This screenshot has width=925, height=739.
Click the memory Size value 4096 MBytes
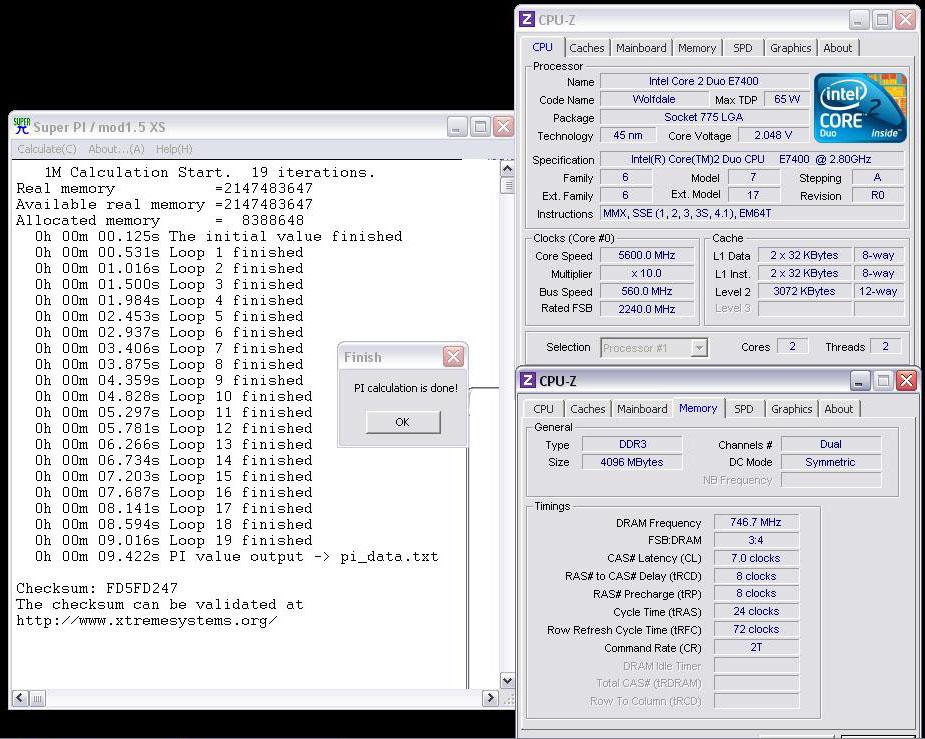pyautogui.click(x=632, y=462)
